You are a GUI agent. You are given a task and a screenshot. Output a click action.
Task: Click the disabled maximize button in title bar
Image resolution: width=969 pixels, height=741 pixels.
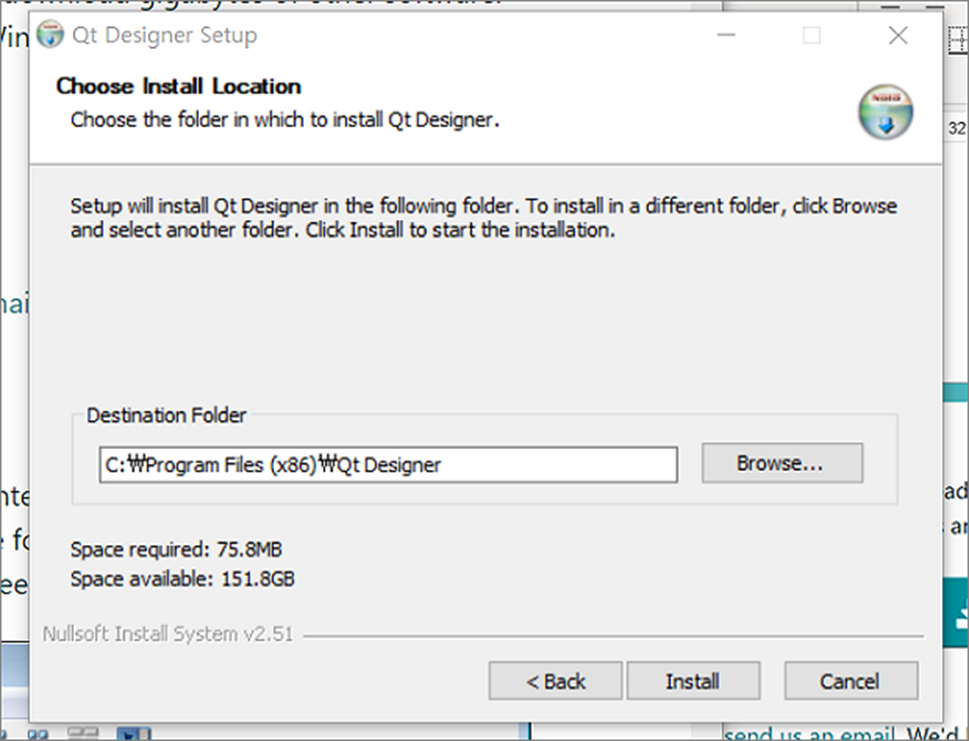coord(811,35)
